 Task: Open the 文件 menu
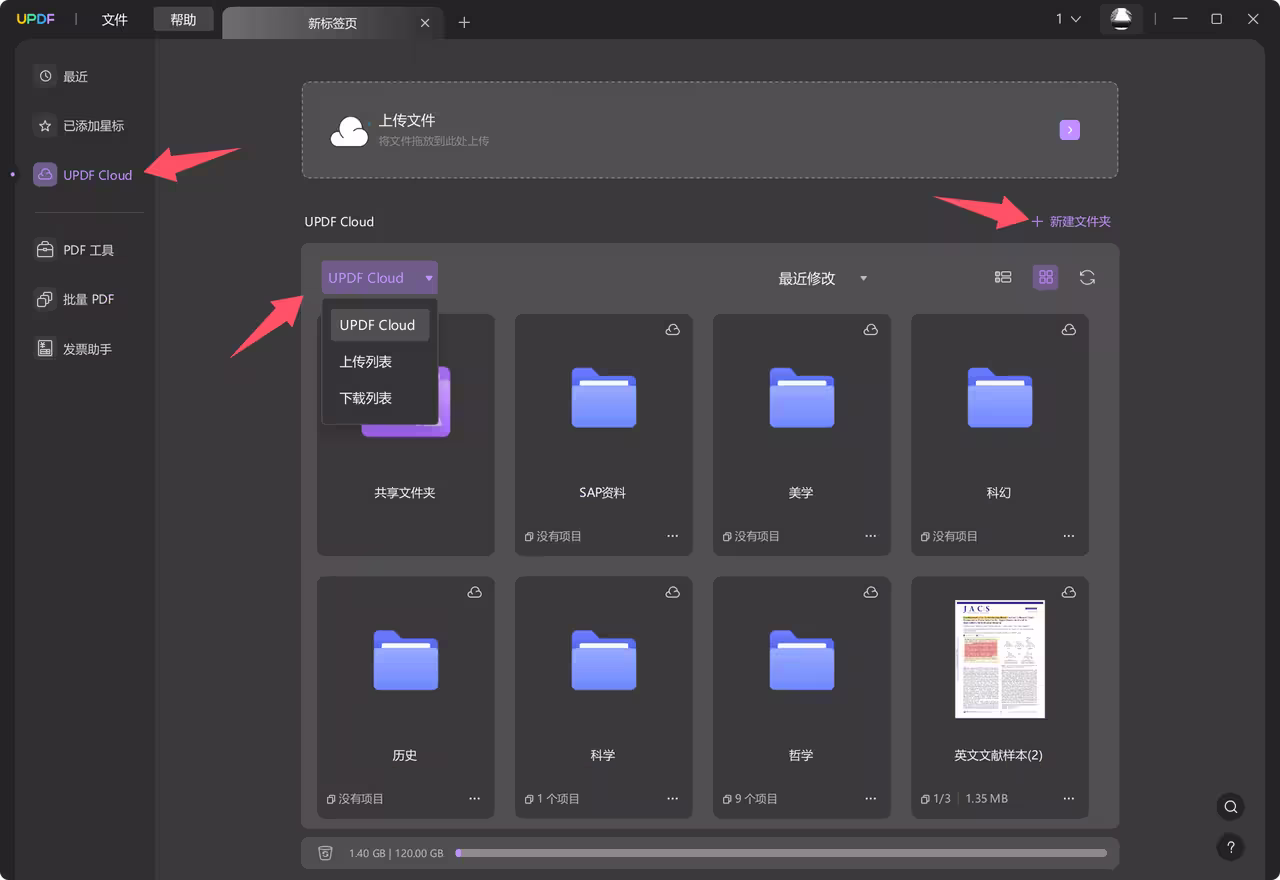coord(114,19)
